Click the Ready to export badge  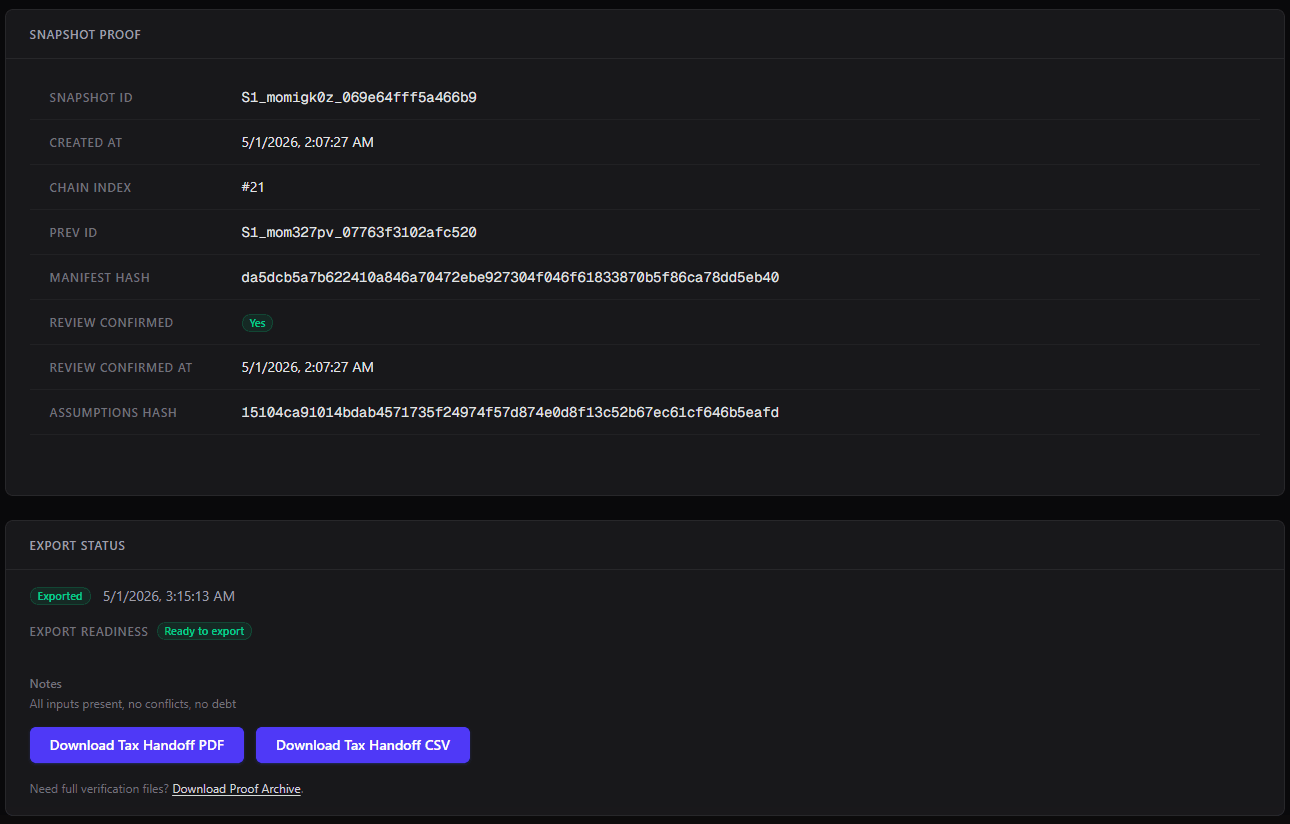pos(204,631)
